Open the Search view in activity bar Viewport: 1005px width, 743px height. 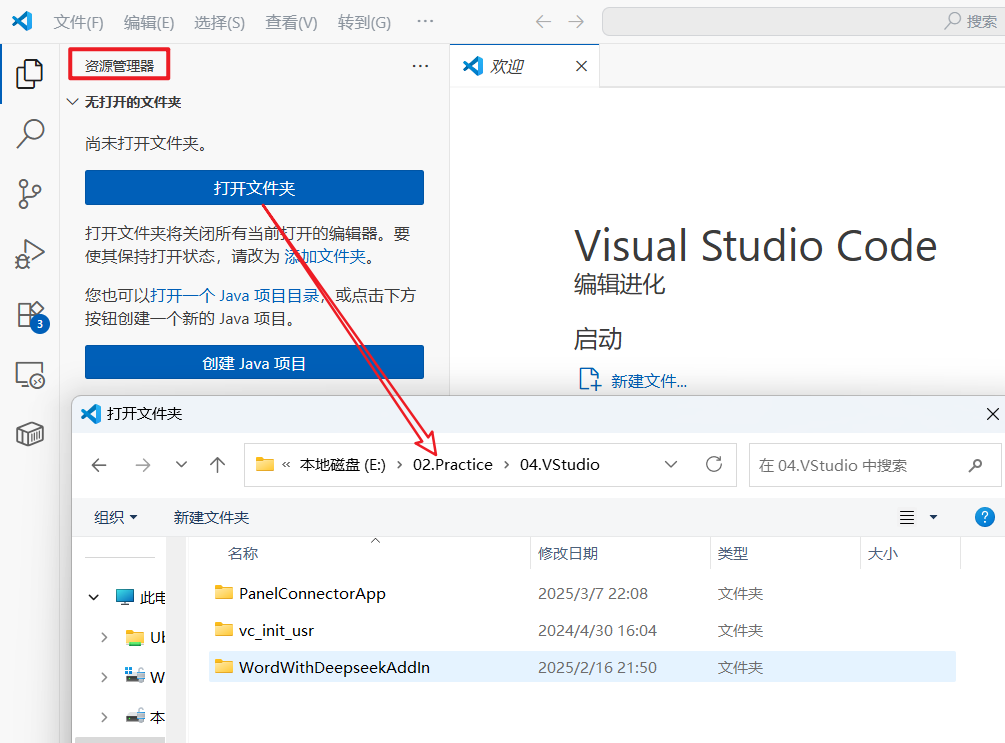[x=29, y=133]
